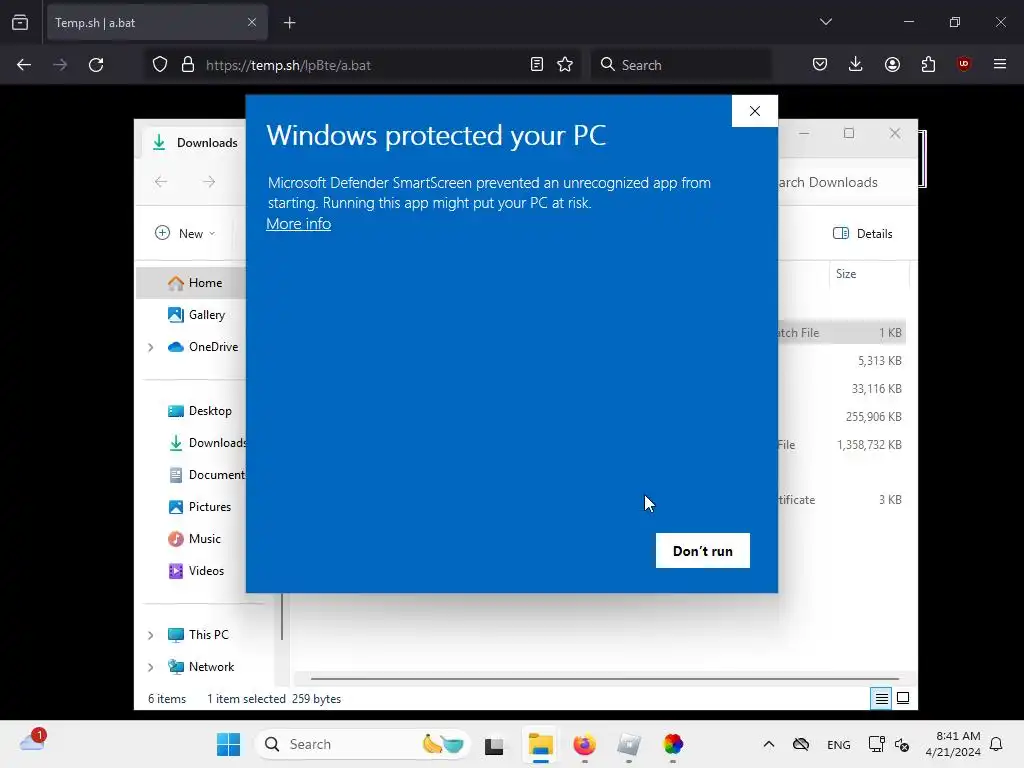Image resolution: width=1024 pixels, height=768 pixels.
Task: Click the Don't run button
Action: [x=703, y=551]
